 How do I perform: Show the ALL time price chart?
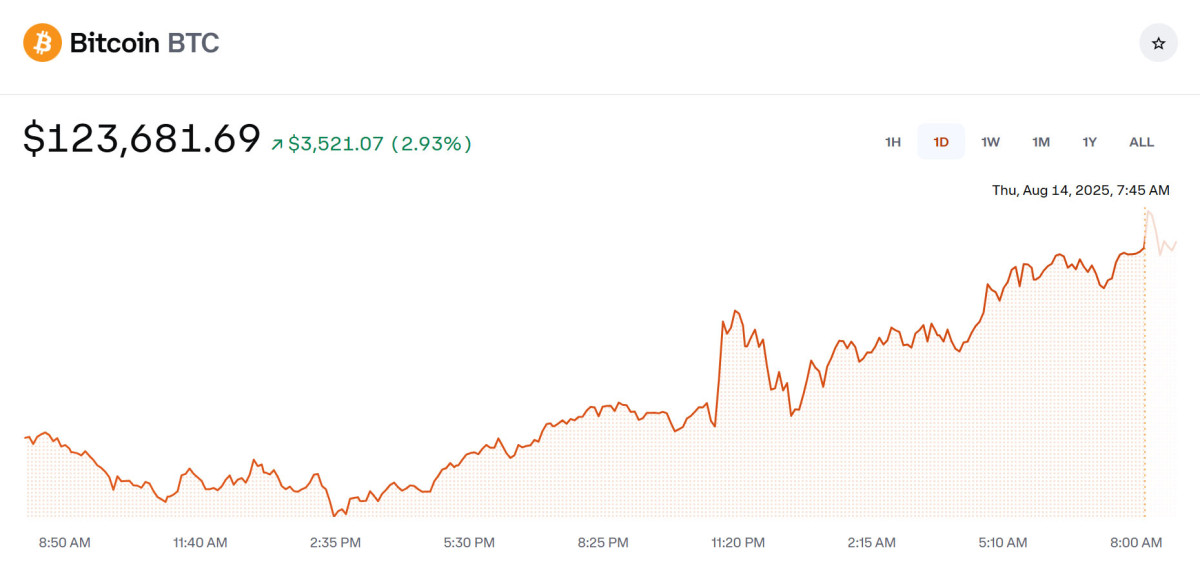click(x=1141, y=142)
